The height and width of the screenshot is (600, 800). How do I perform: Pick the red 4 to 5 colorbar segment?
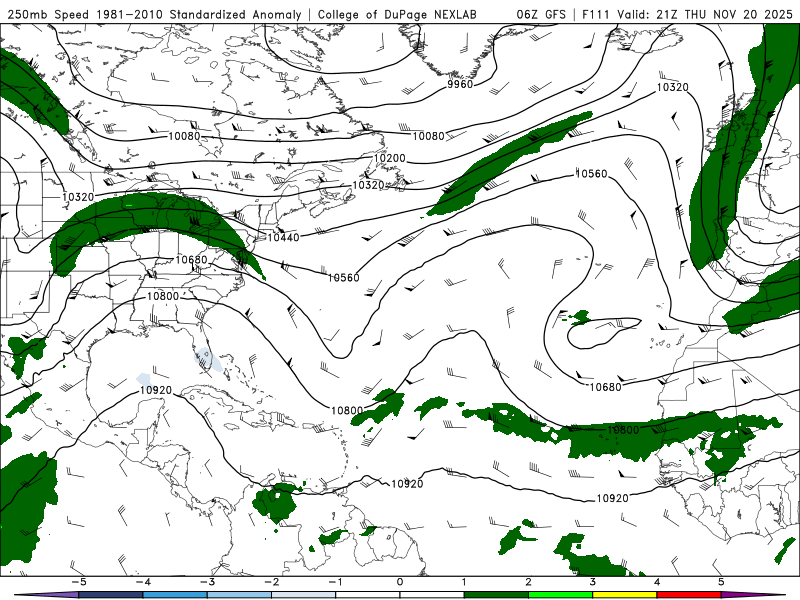pyautogui.click(x=689, y=595)
